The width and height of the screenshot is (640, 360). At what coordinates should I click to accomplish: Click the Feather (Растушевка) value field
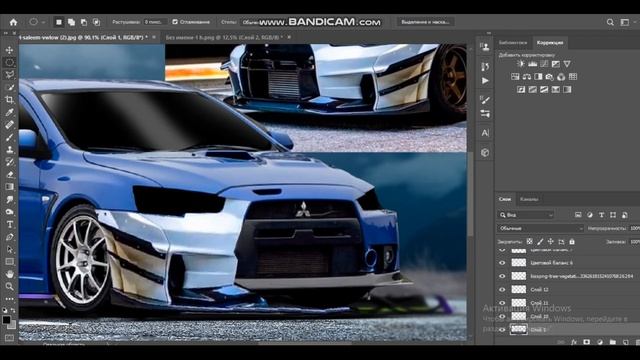coord(155,22)
